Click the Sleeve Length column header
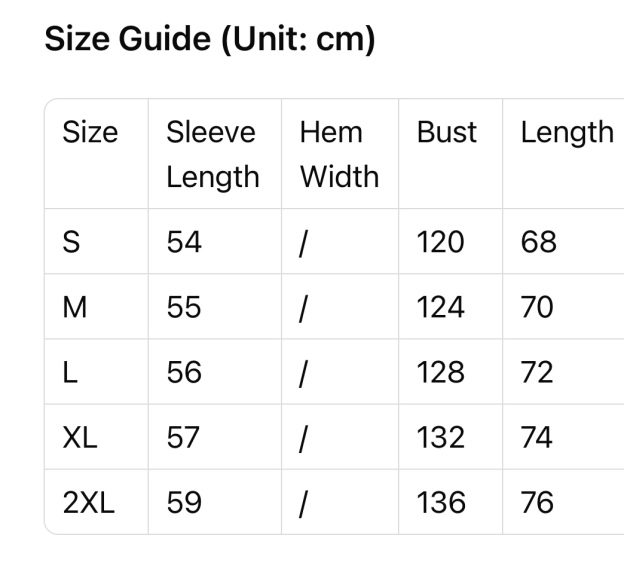Viewport: 624px width, 572px height. (212, 154)
